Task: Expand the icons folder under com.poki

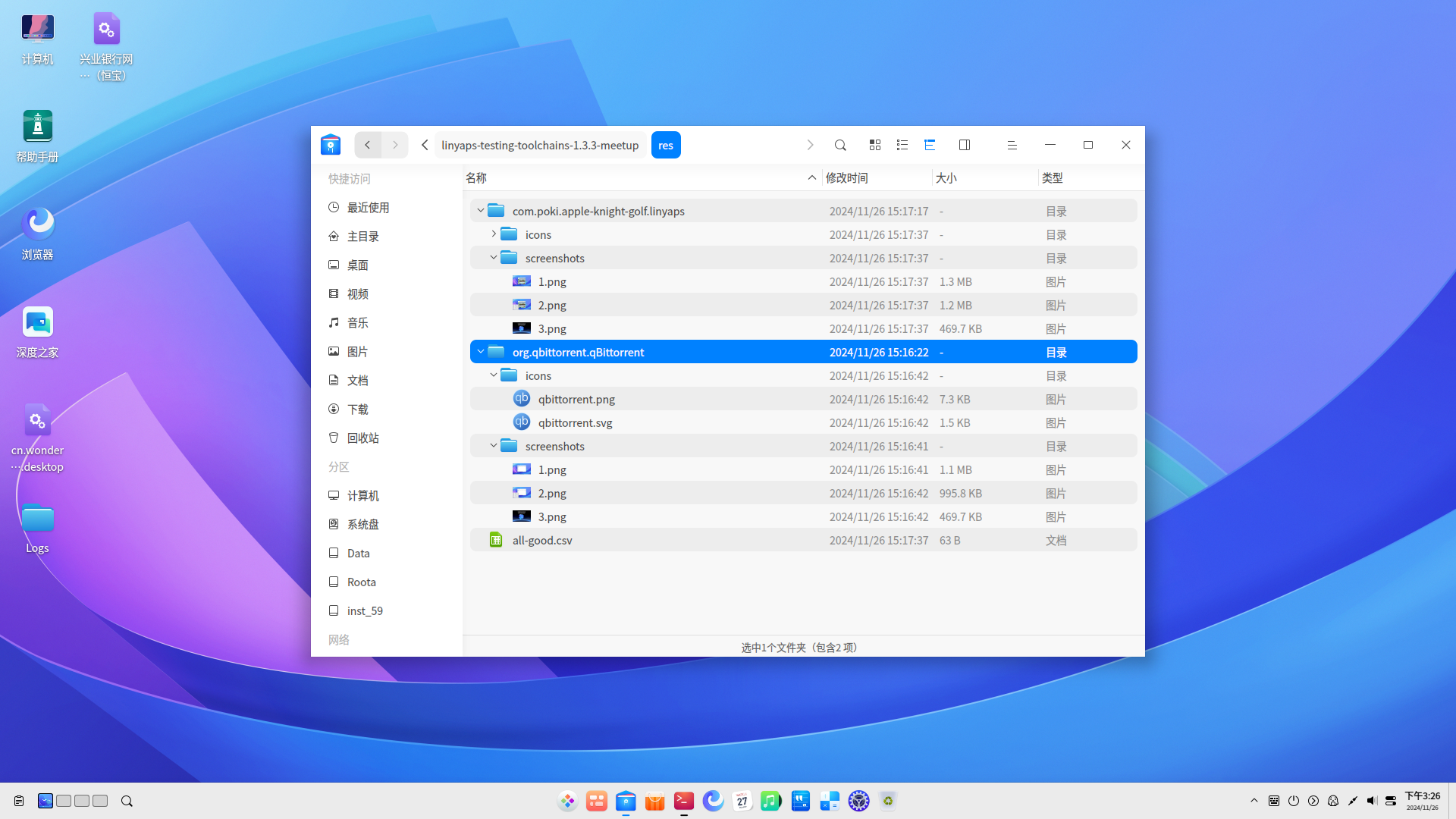Action: coord(494,234)
